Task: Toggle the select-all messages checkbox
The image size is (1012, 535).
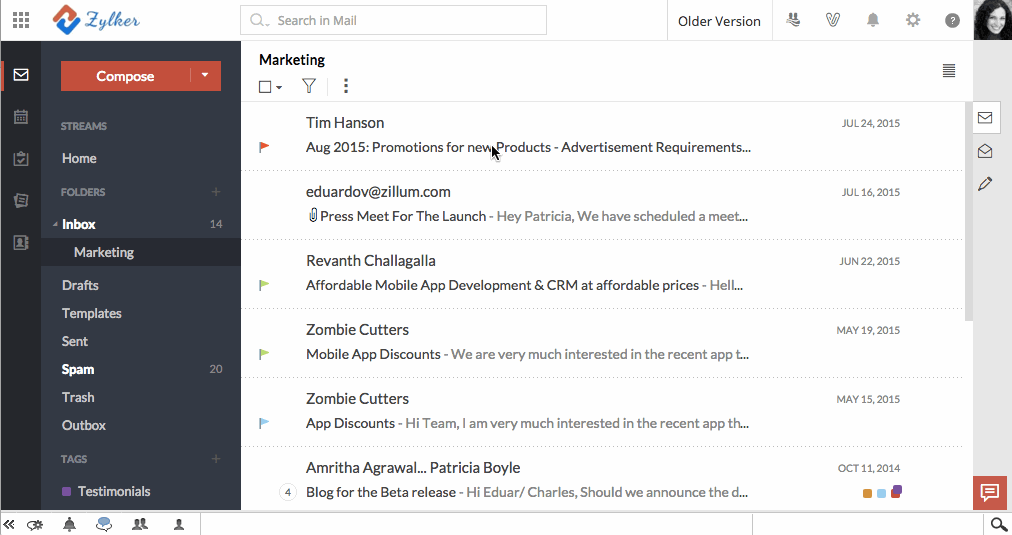Action: click(265, 87)
